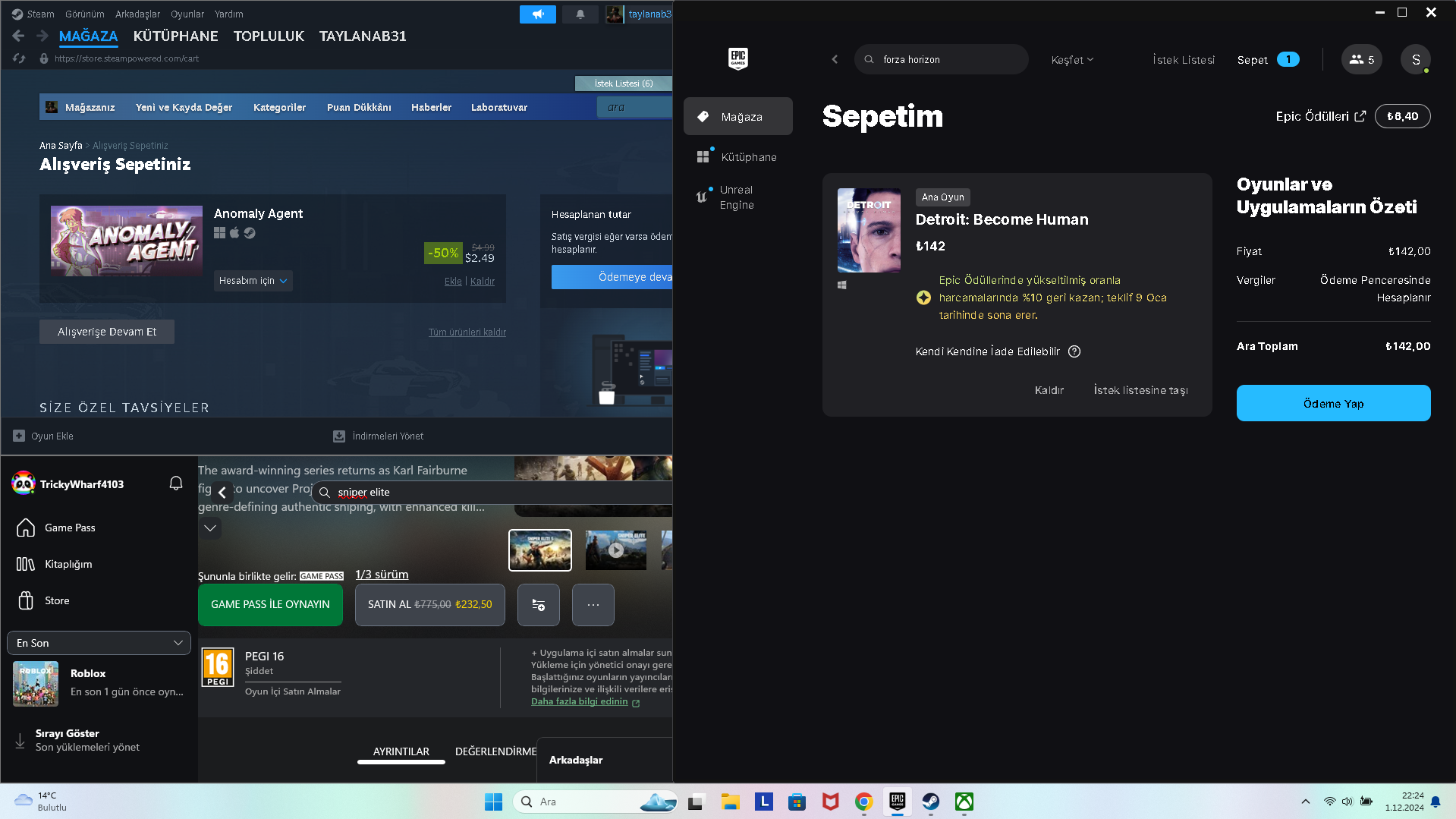The image size is (1456, 819).
Task: Switch to Xbox DEĞERLENDİRME tab
Action: coord(495,751)
